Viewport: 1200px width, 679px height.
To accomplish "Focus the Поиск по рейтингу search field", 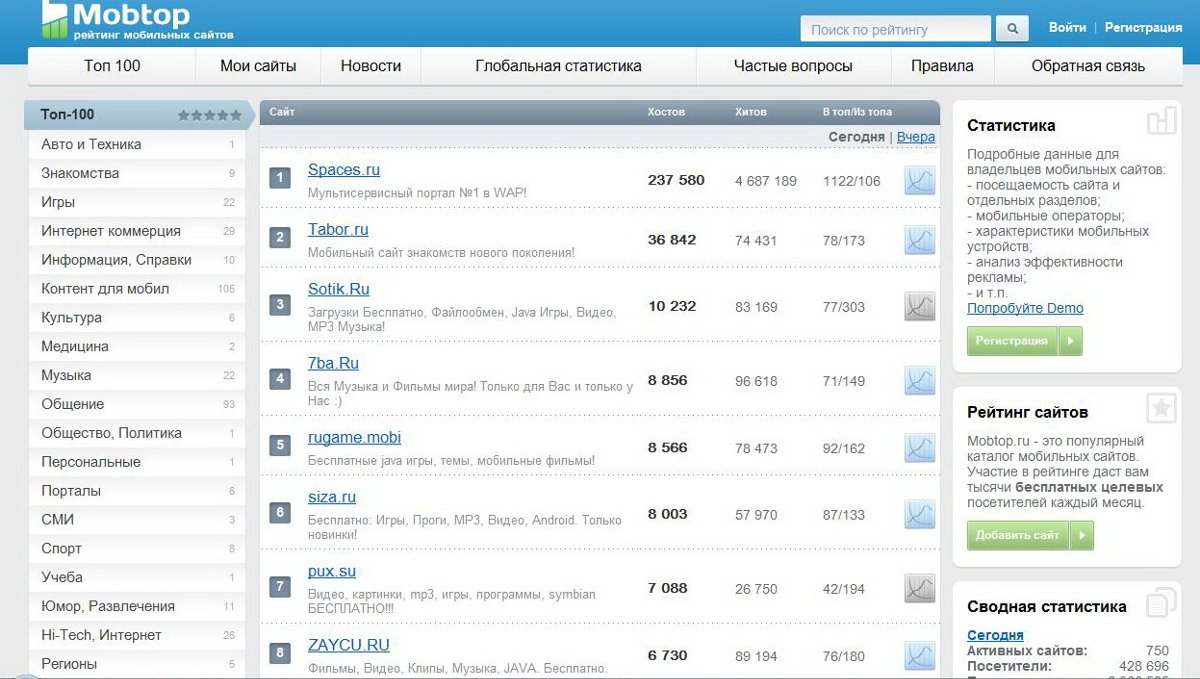I will [895, 30].
